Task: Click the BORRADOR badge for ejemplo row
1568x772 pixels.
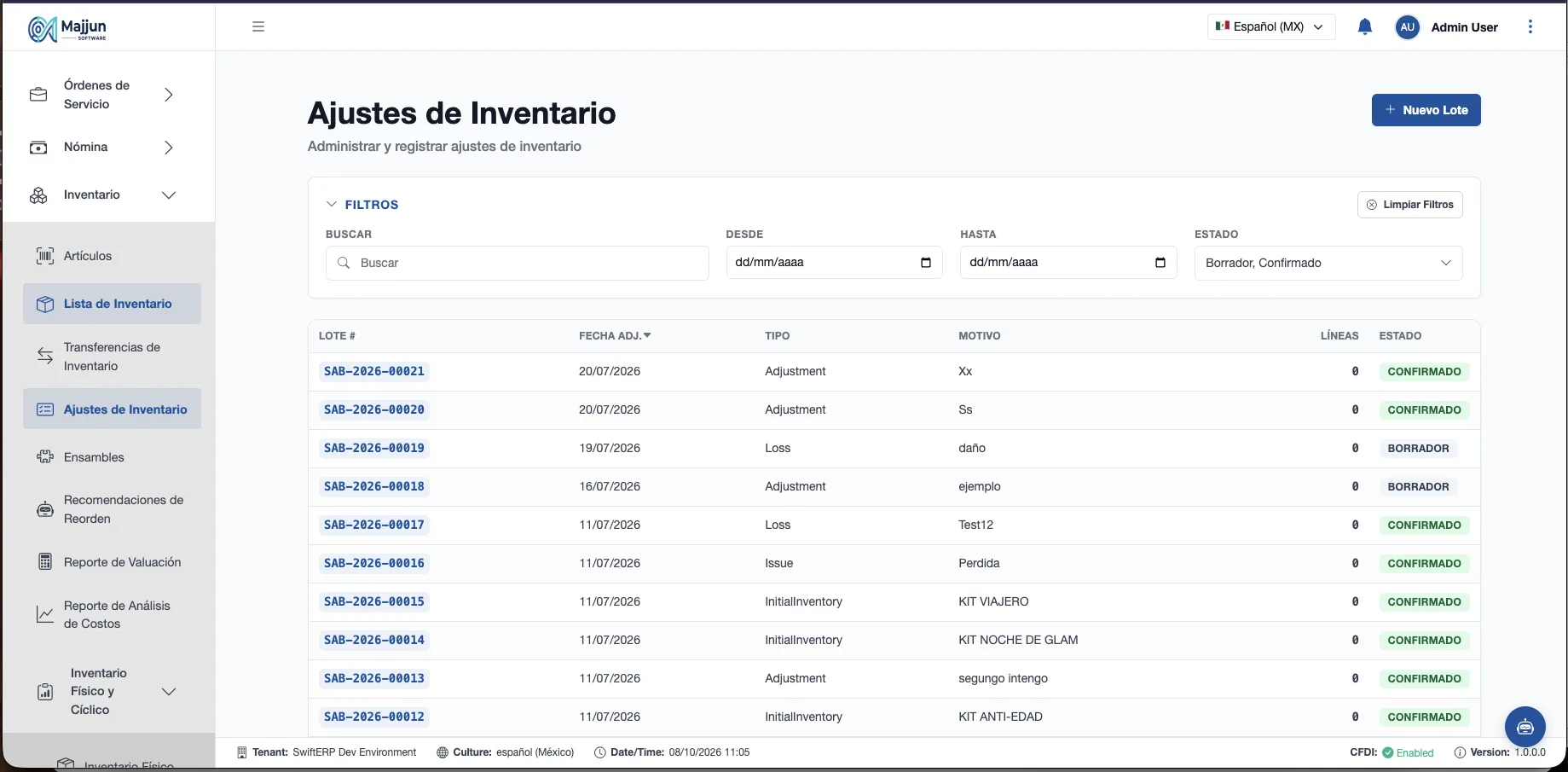Action: pos(1418,486)
